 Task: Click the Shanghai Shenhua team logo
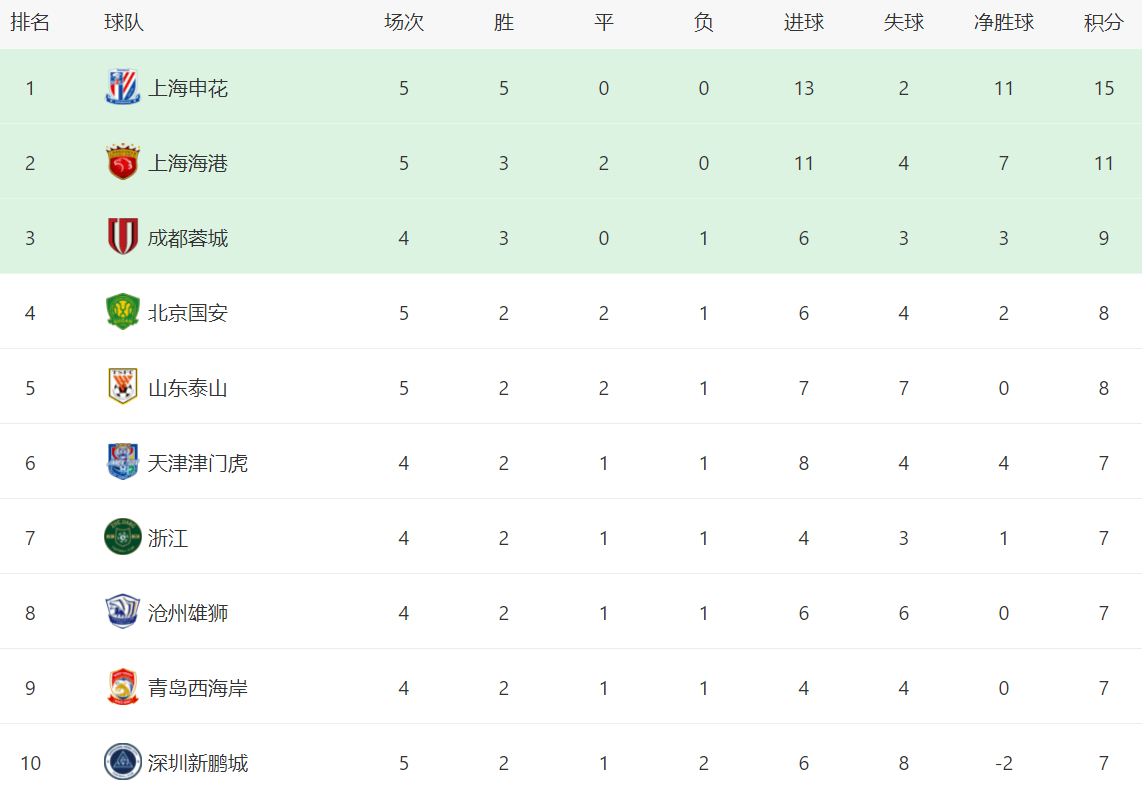[x=122, y=87]
